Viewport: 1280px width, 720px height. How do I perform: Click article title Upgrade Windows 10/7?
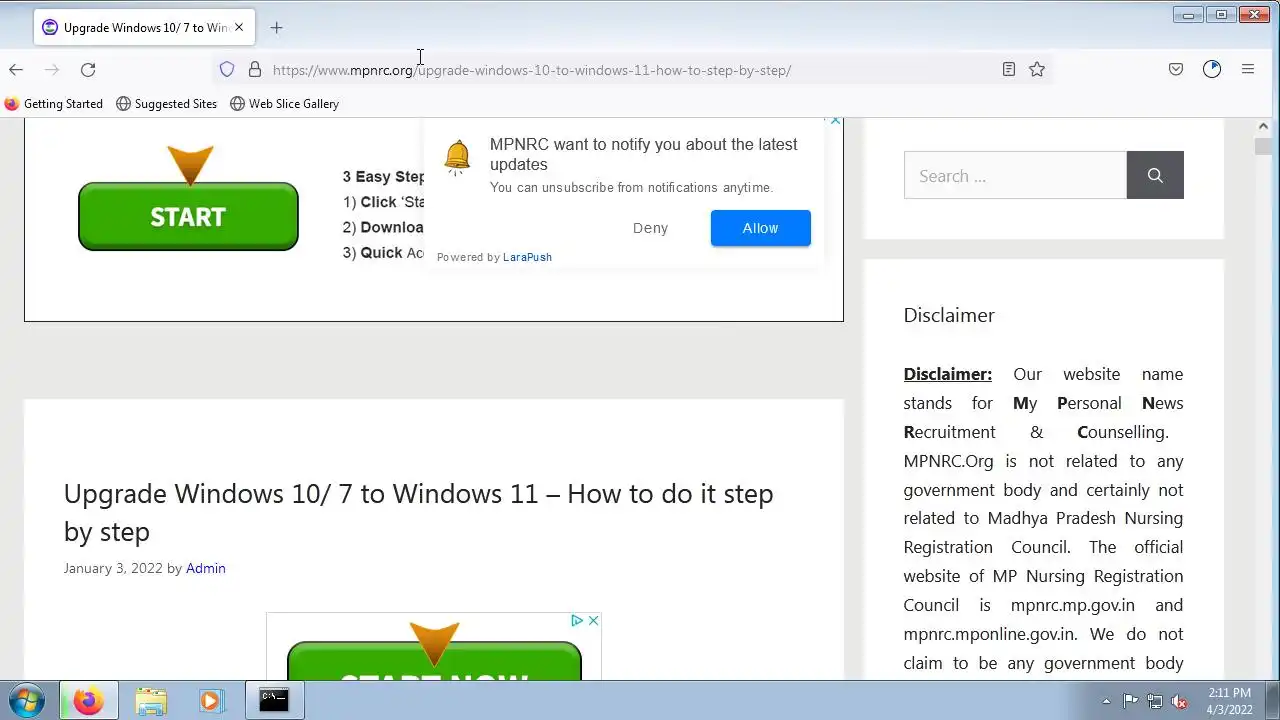click(x=418, y=512)
